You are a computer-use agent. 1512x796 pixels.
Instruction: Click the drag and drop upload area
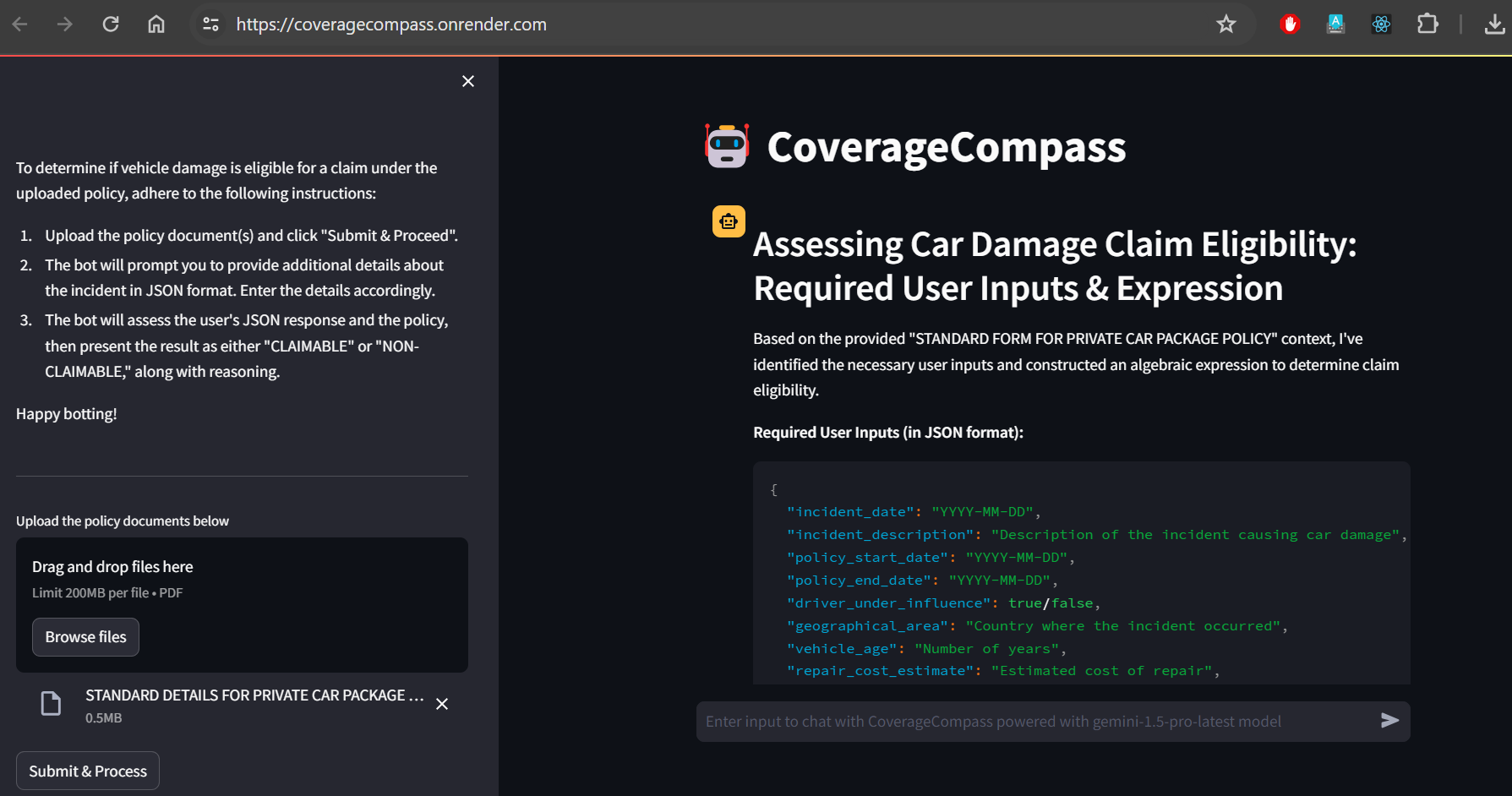tap(242, 605)
